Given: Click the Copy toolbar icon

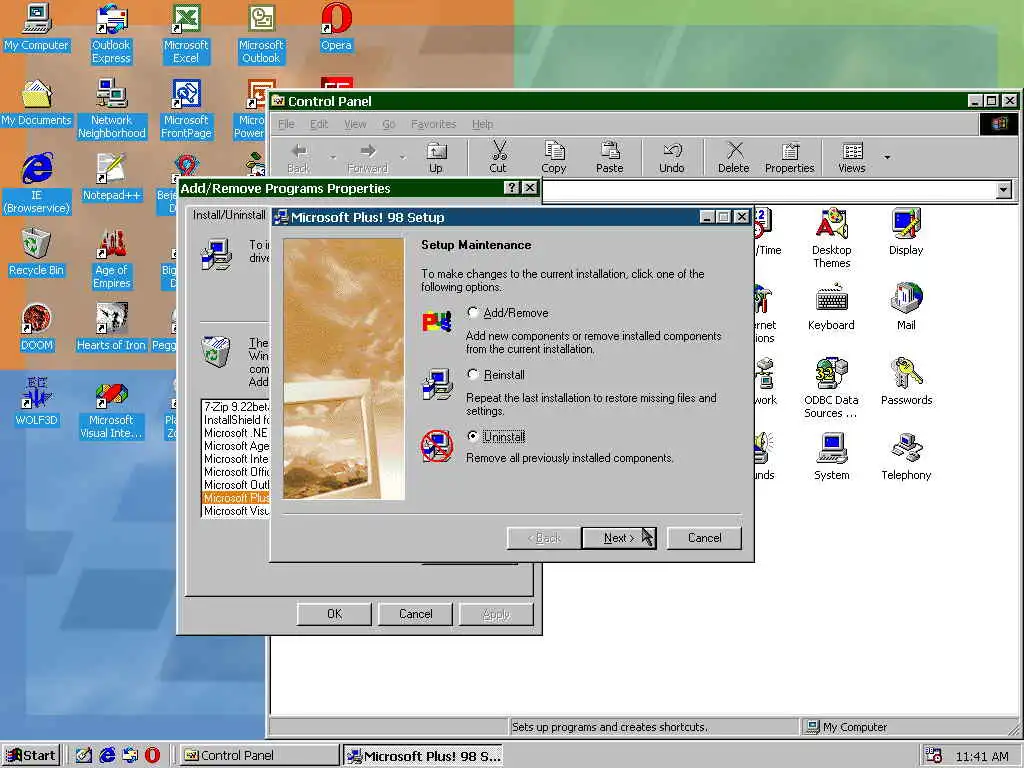Looking at the screenshot, I should coord(554,158).
